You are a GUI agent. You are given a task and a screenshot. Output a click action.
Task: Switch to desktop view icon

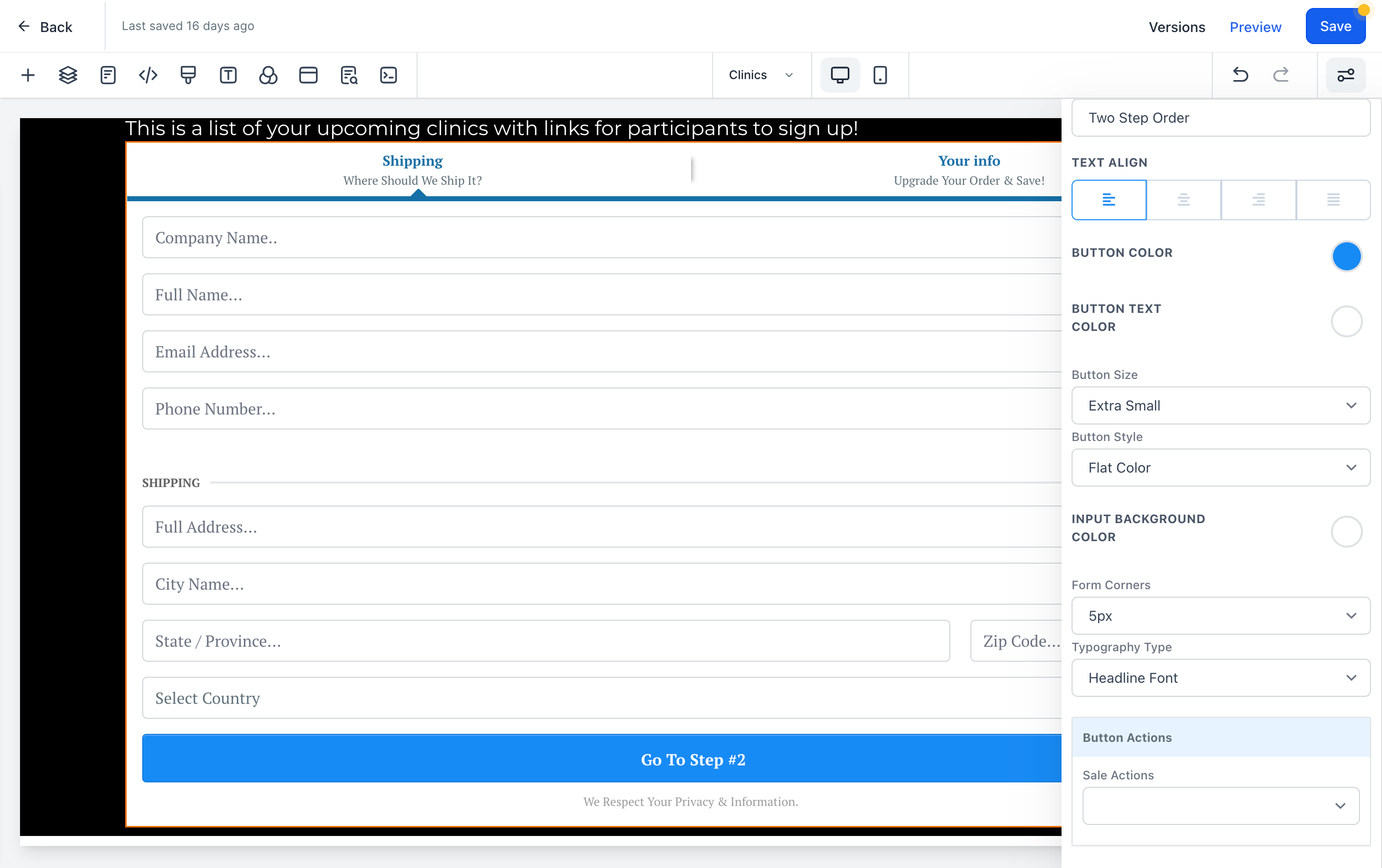840,75
